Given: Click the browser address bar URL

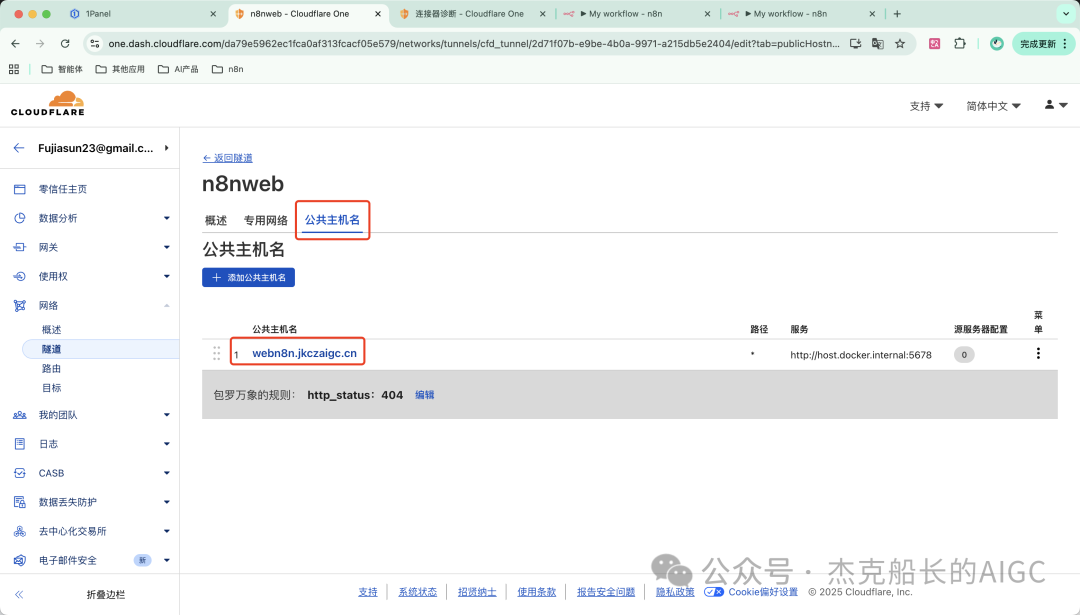Looking at the screenshot, I should [474, 43].
